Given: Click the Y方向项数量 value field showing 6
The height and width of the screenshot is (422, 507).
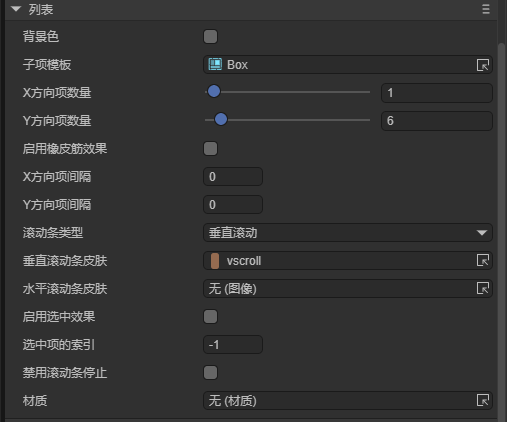Looking at the screenshot, I should (x=437, y=121).
